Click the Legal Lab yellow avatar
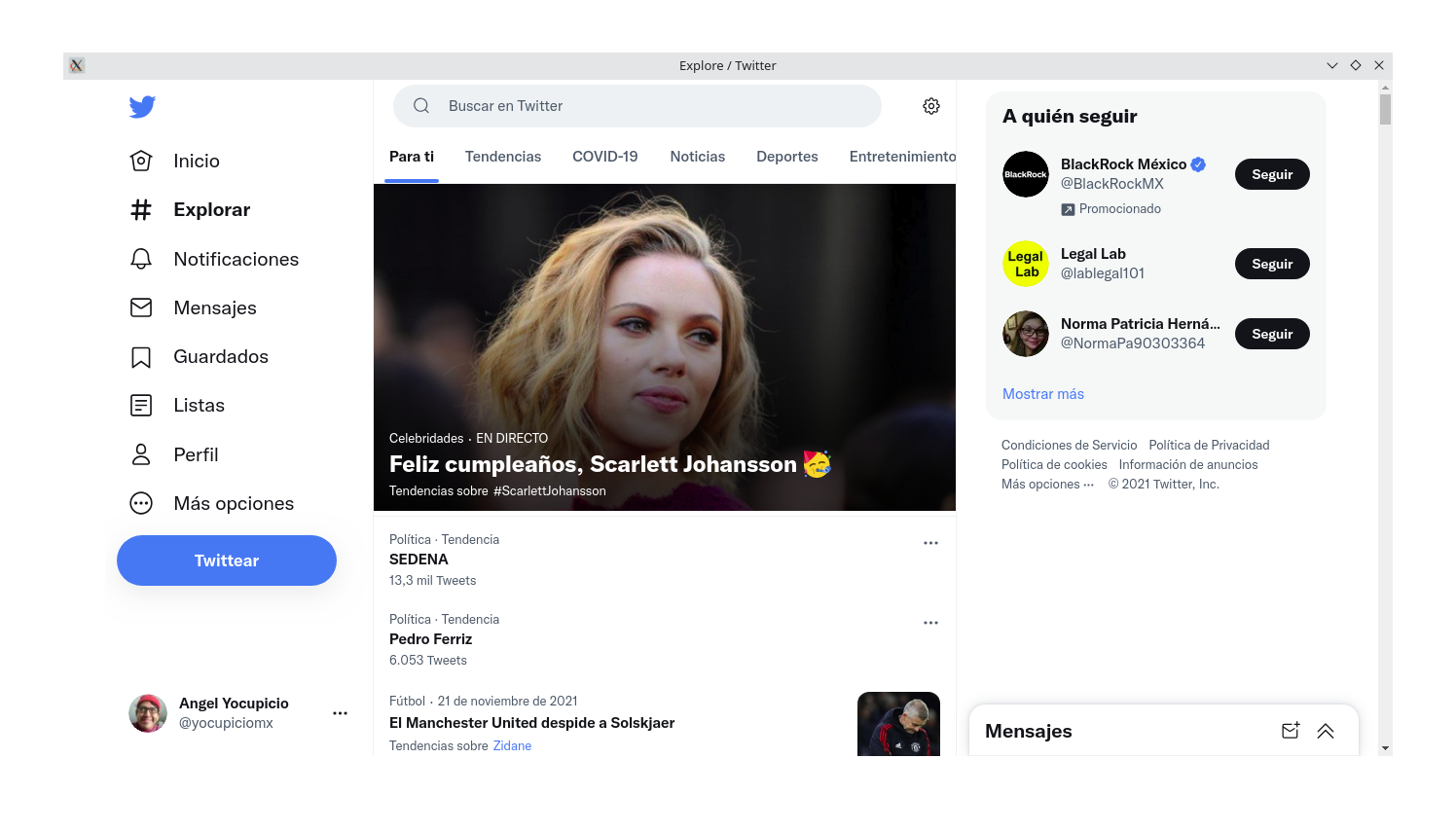 [x=1026, y=264]
